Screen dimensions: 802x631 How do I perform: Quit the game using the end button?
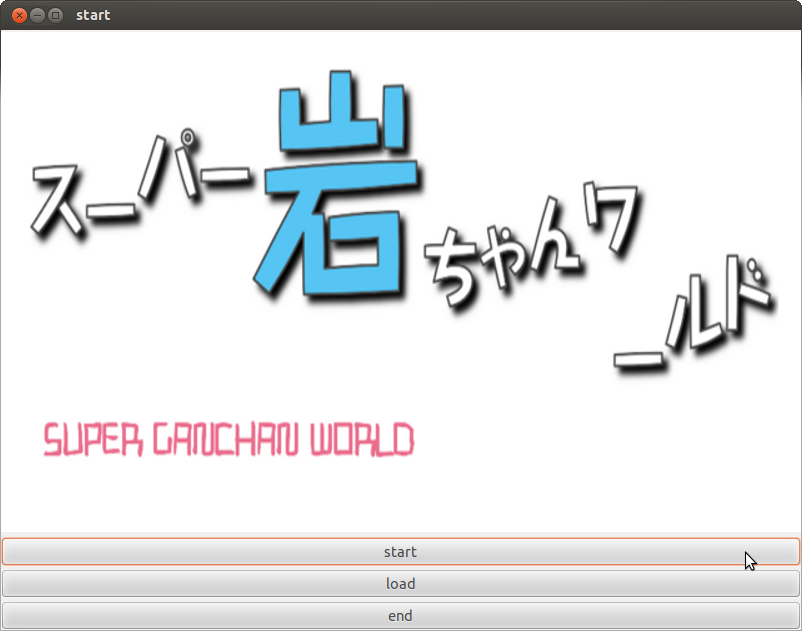(400, 616)
